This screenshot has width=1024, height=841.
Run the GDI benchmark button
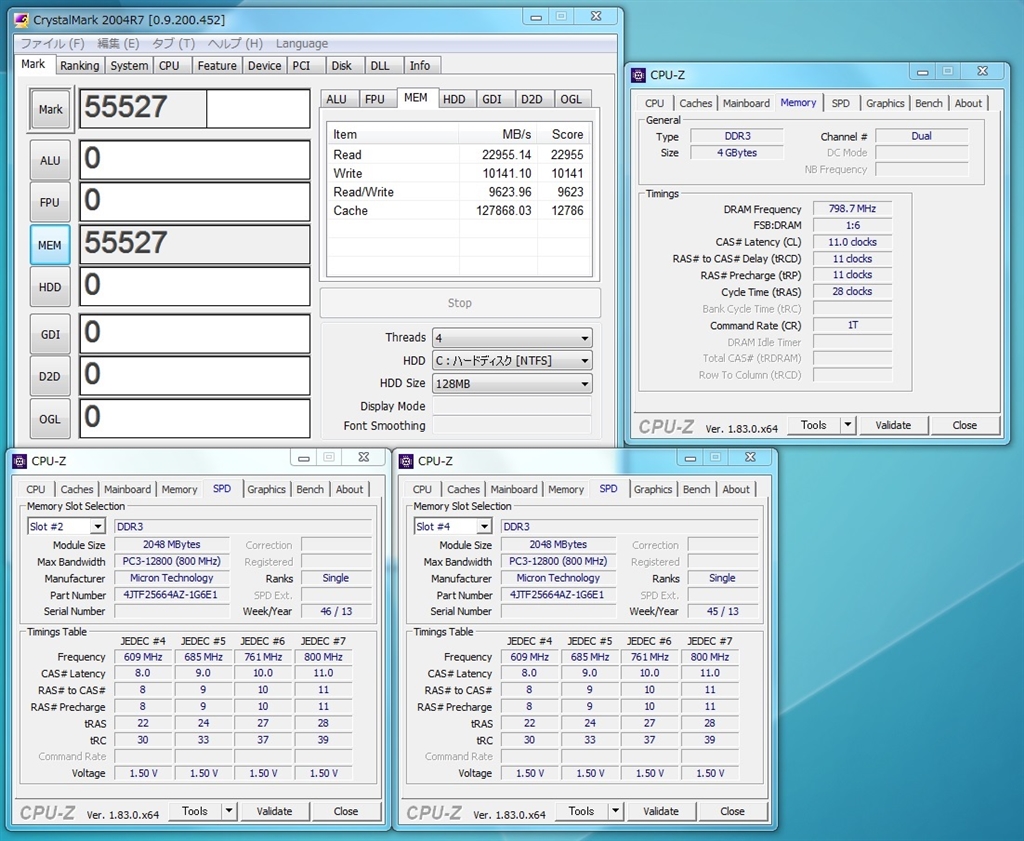click(x=50, y=334)
